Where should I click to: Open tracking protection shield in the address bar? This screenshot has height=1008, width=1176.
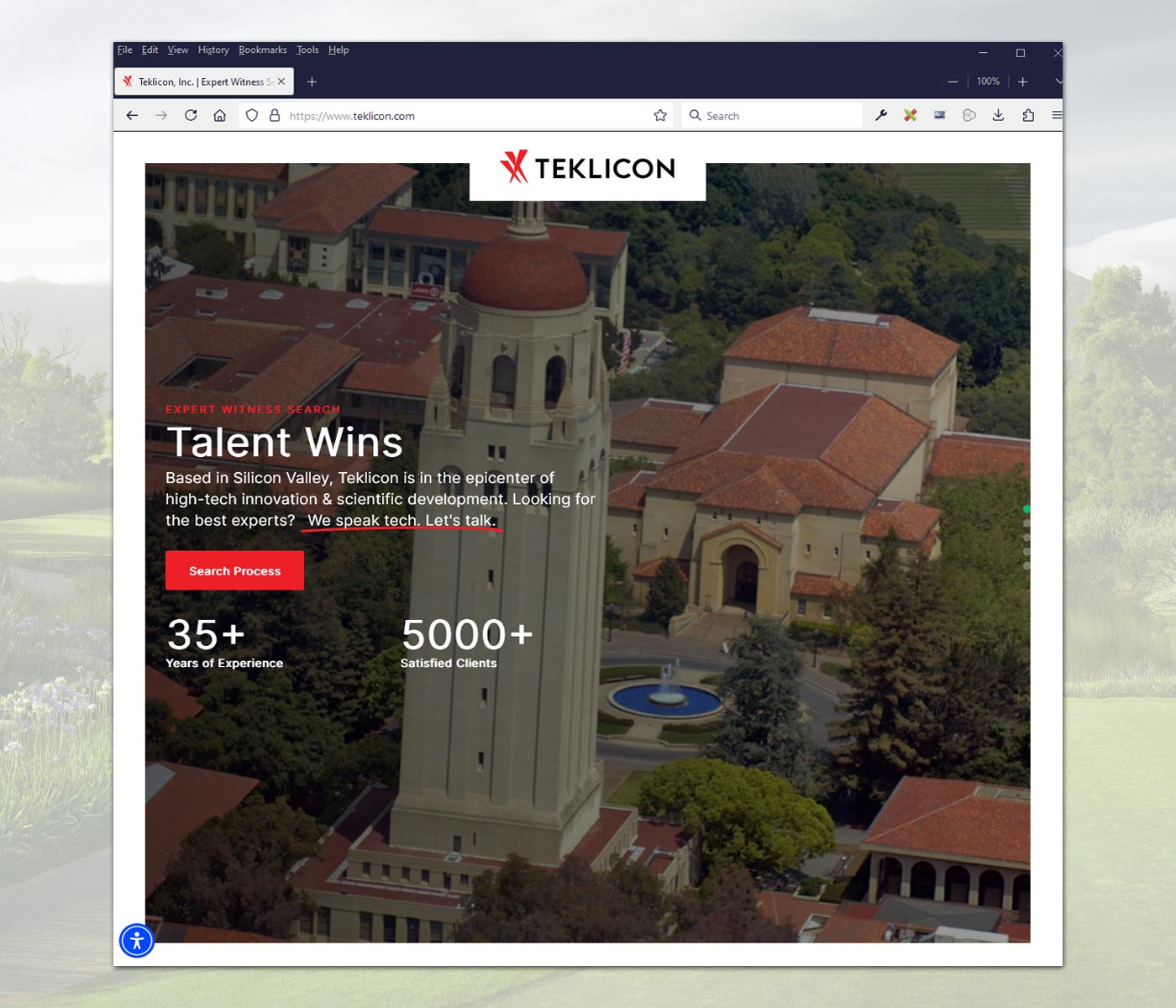252,116
